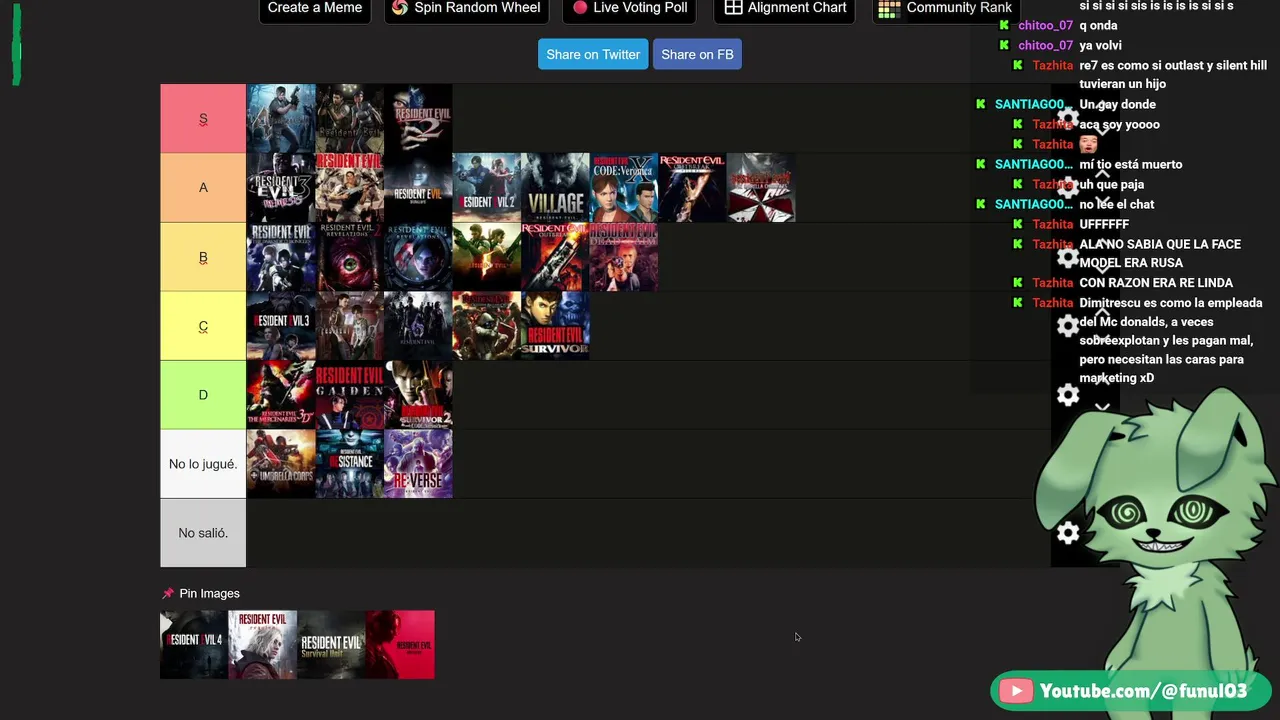Select the S tier label
The image size is (1280, 720).
tap(203, 118)
